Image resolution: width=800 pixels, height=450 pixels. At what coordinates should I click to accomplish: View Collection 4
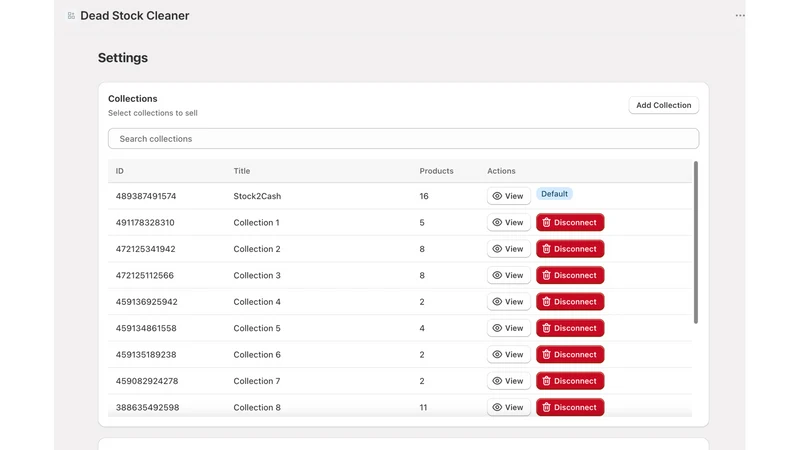point(508,302)
